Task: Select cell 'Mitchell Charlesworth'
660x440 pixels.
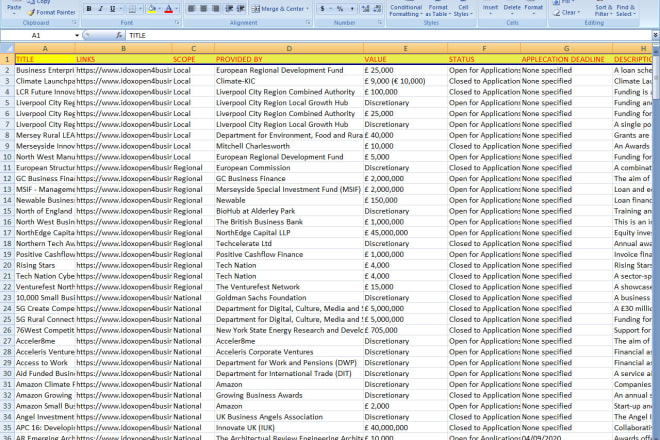Action: tap(289, 146)
